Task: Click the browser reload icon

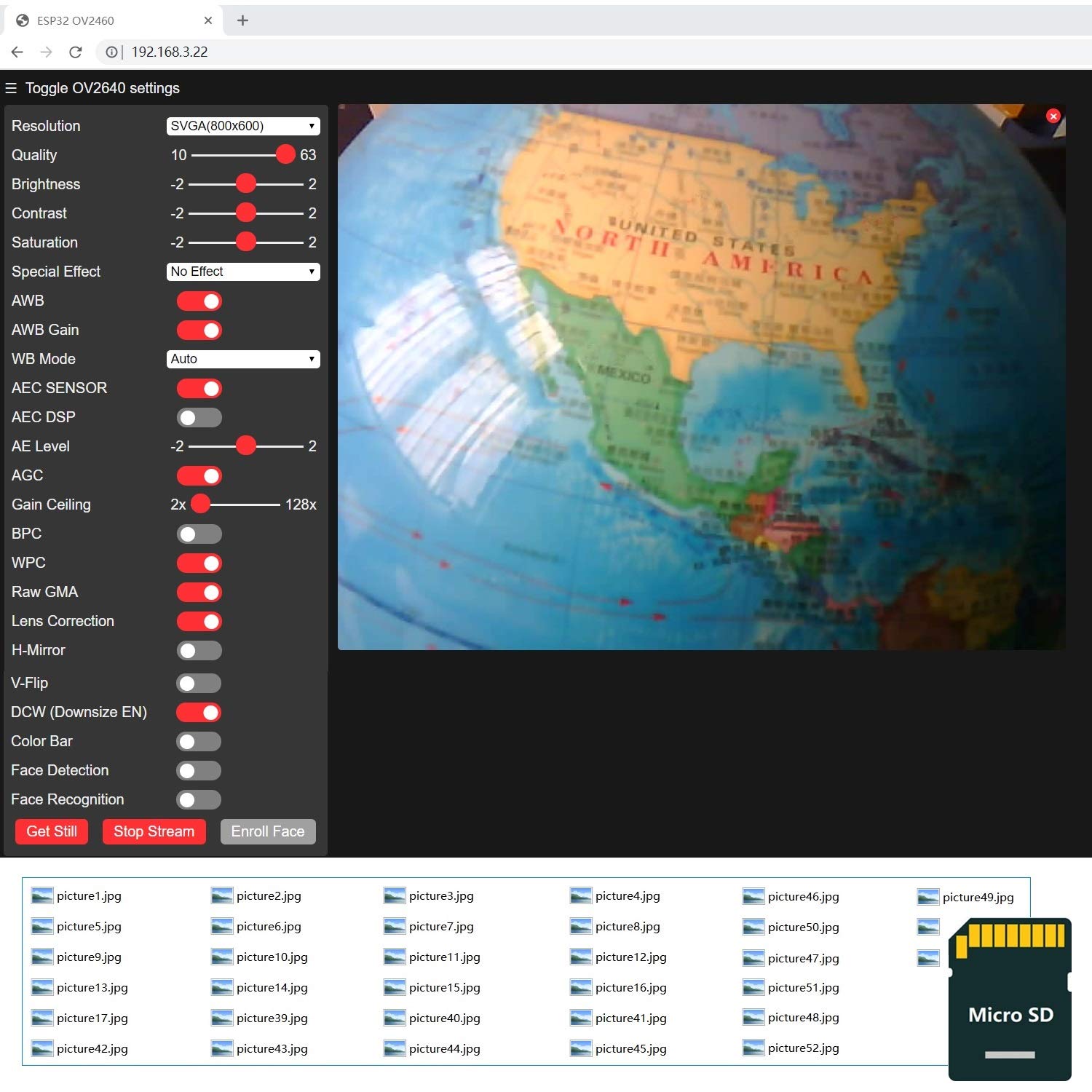Action: (x=75, y=52)
